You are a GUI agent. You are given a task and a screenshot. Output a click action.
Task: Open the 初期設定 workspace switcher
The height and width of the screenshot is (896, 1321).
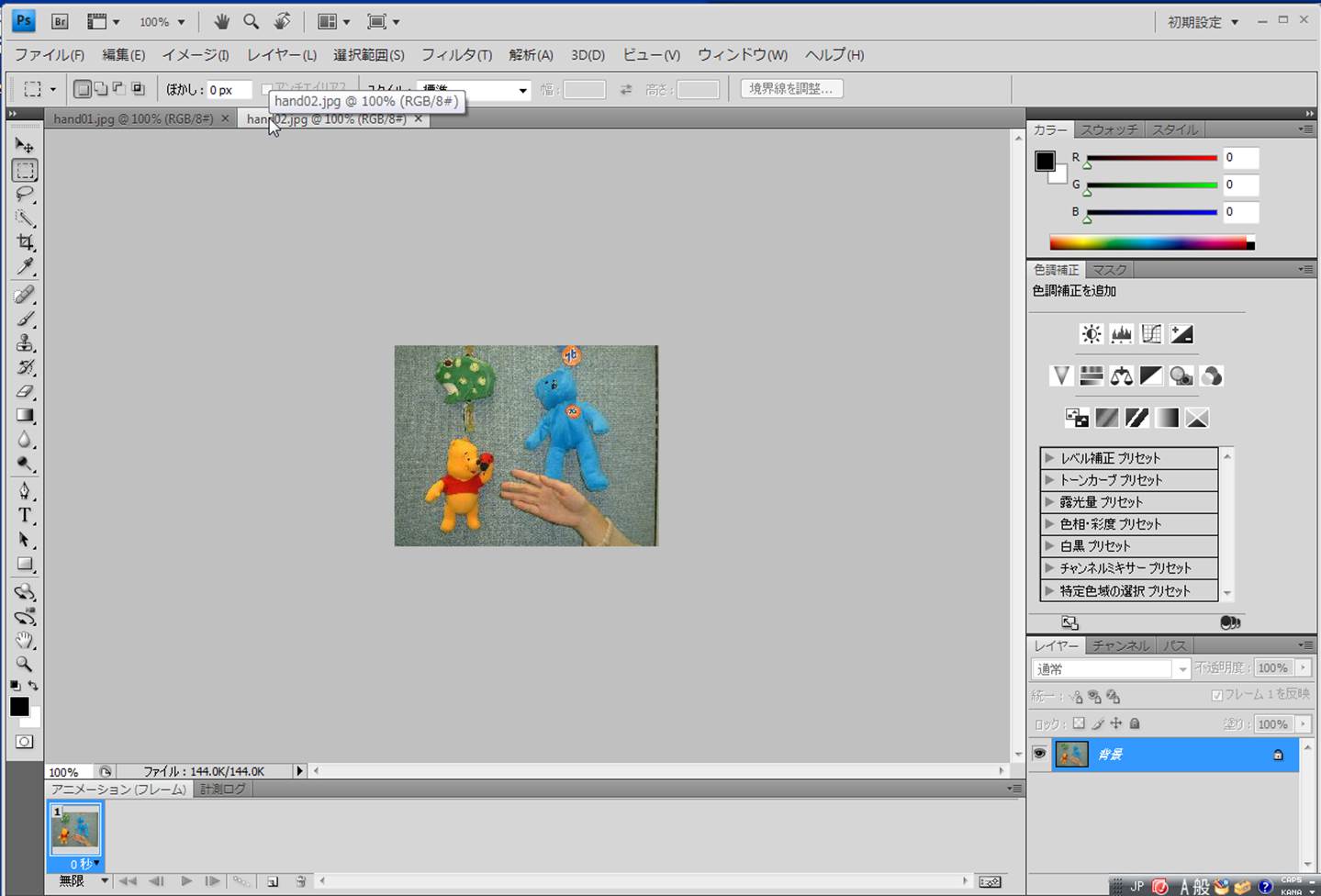coord(1203,22)
